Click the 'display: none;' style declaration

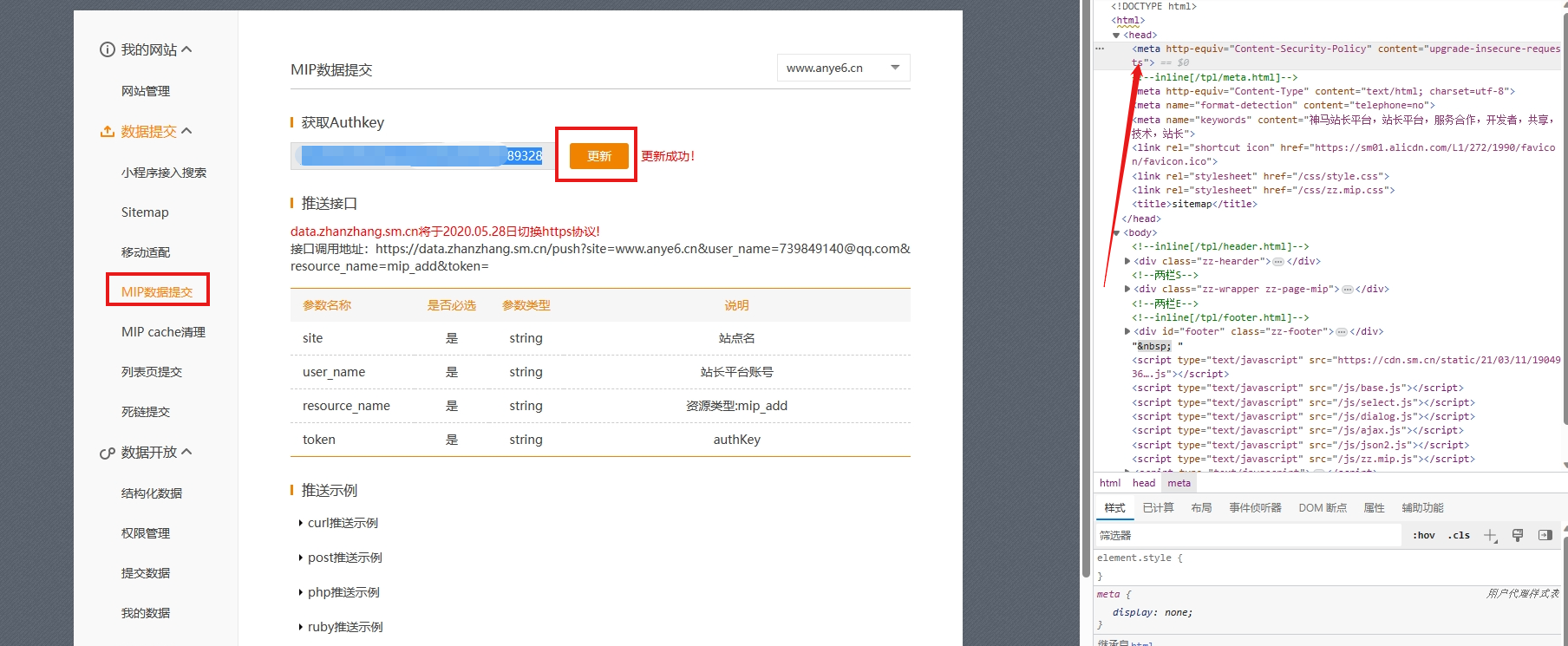[x=1153, y=612]
